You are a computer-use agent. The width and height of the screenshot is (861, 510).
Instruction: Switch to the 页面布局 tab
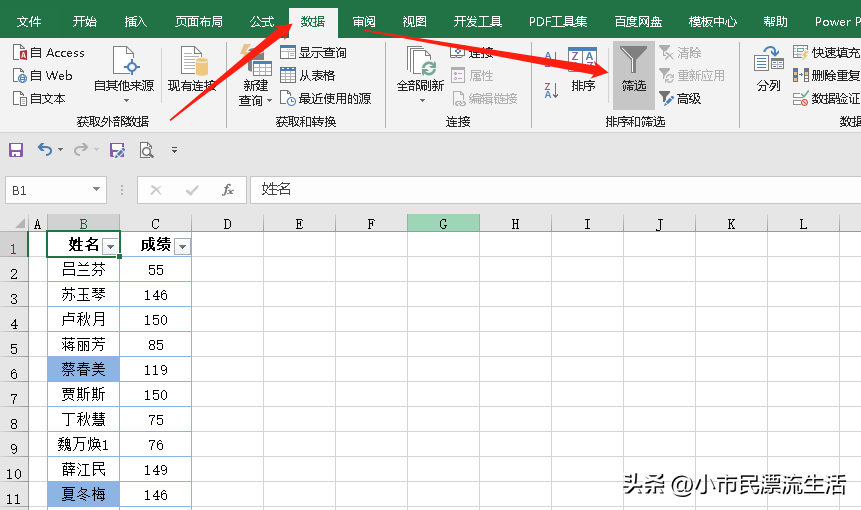point(199,22)
